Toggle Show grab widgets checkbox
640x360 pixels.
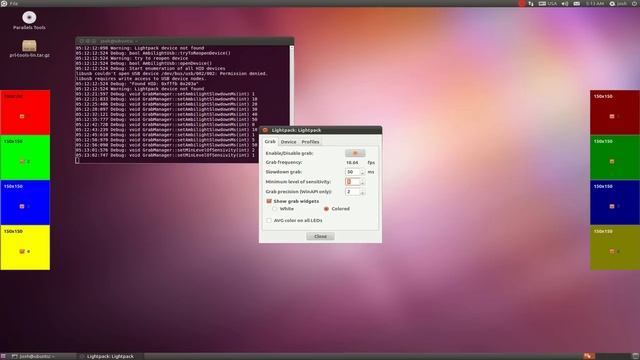tap(269, 201)
